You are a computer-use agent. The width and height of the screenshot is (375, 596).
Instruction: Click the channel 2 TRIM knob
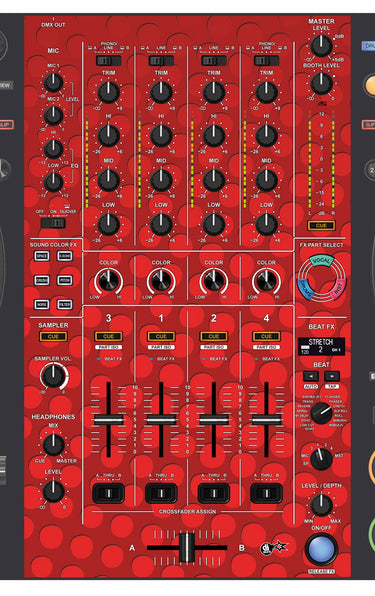pos(214,92)
